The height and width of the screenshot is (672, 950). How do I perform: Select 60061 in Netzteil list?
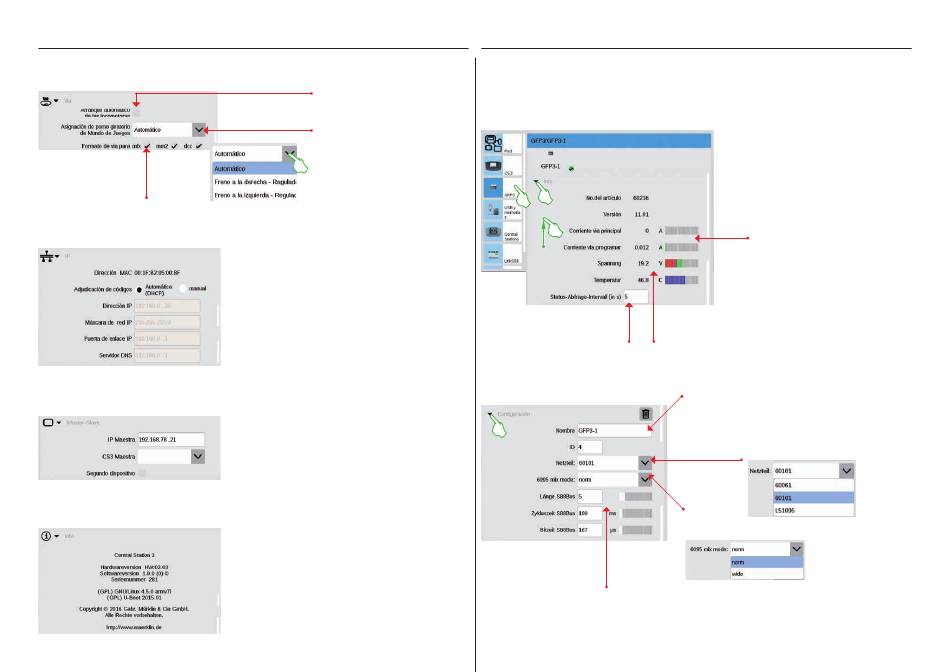click(x=814, y=485)
